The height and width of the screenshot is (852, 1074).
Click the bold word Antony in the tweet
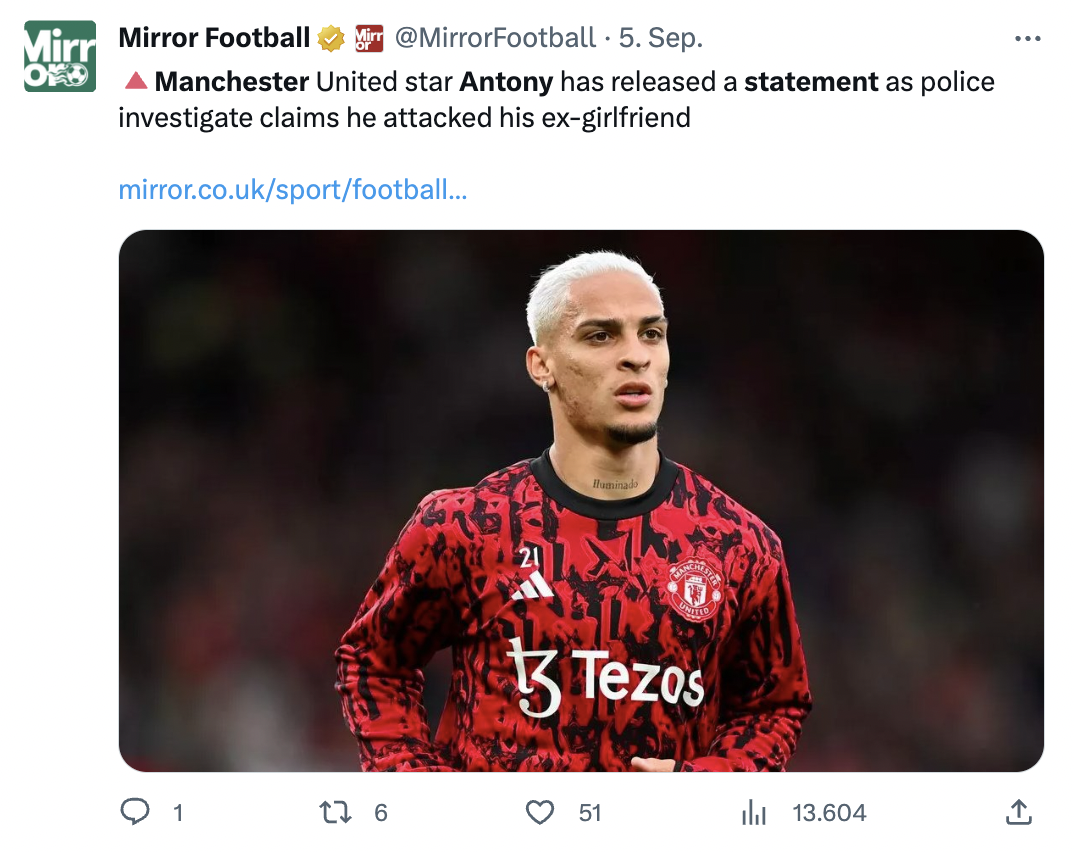(x=505, y=81)
